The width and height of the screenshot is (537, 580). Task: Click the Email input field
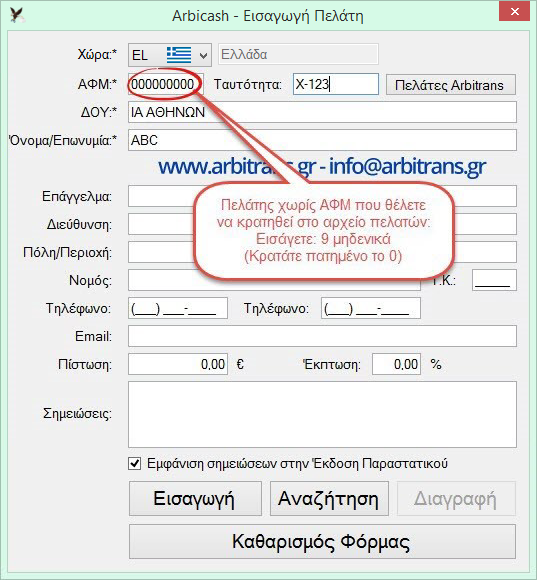coord(322,336)
